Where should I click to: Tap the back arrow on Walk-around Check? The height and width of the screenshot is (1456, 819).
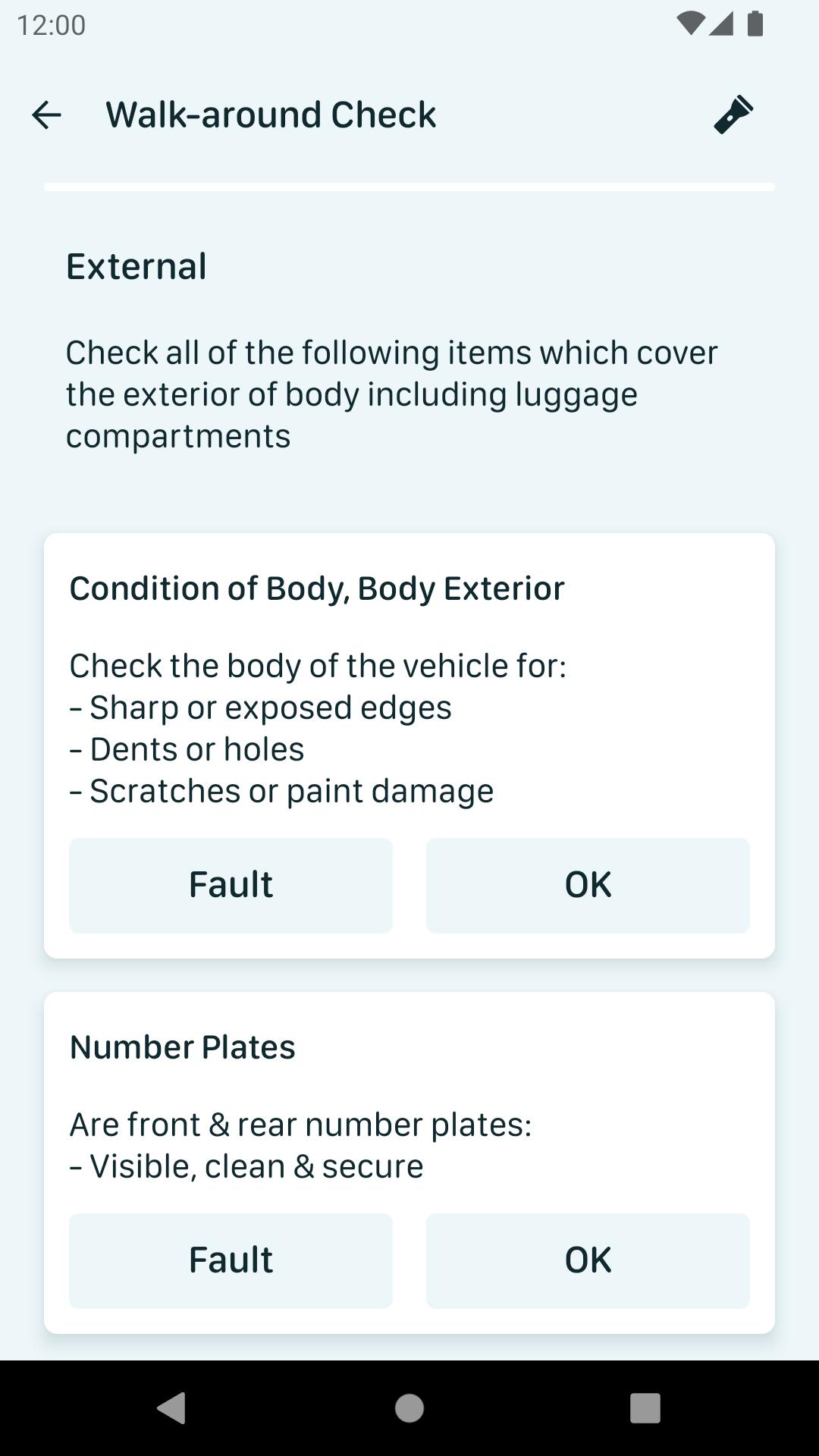pyautogui.click(x=47, y=115)
